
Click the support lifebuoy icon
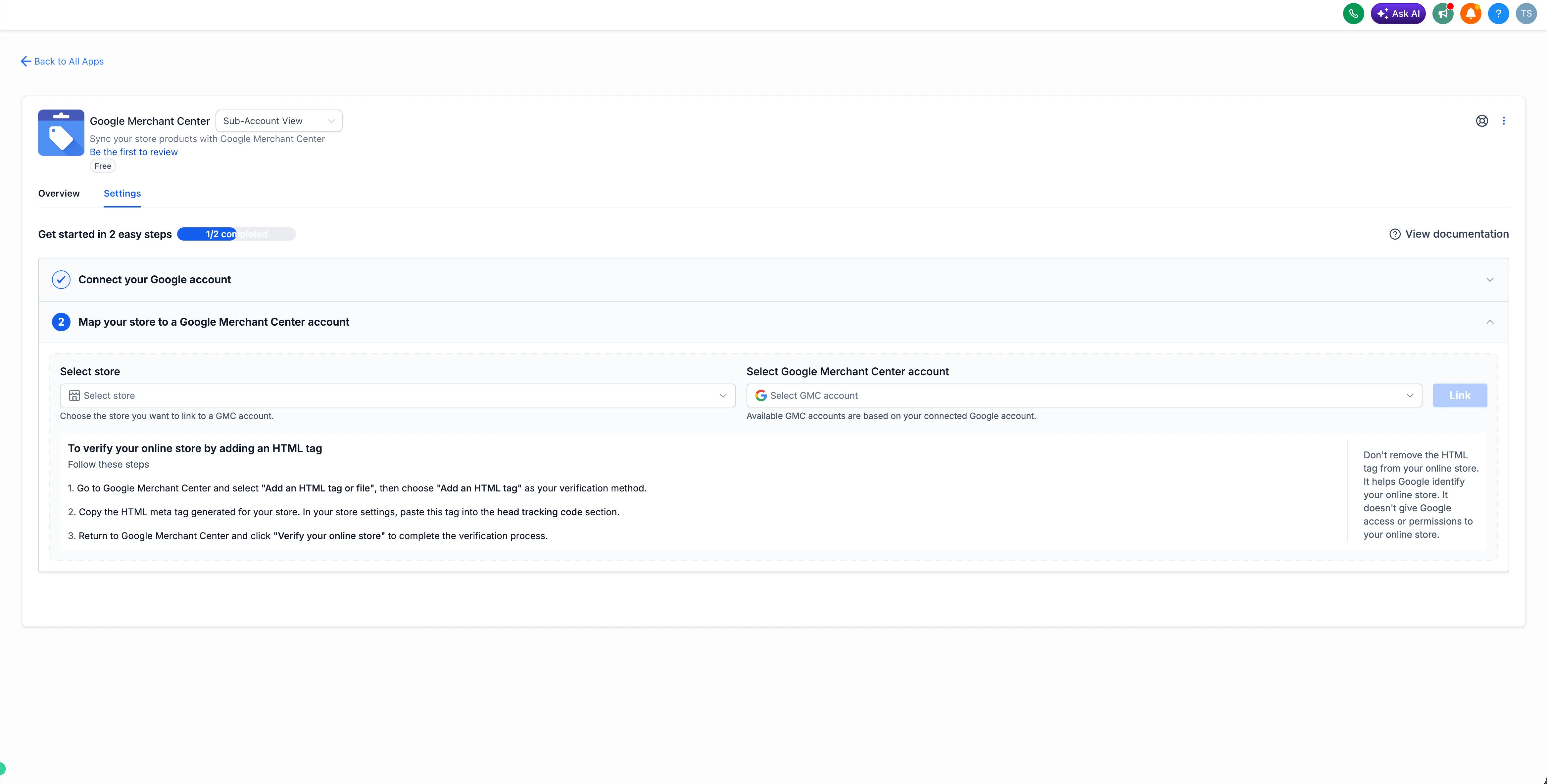tap(1481, 121)
